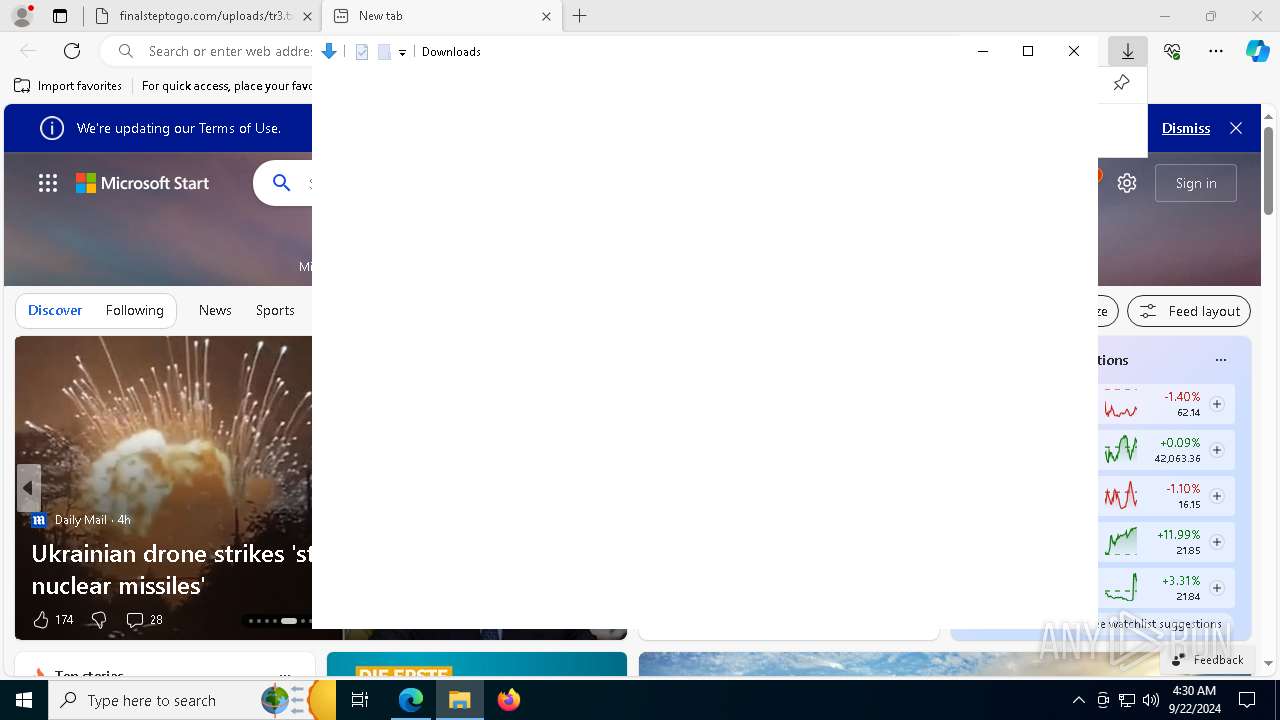Image resolution: width=1280 pixels, height=720 pixels.
Task: Open the News category
Action: (x=215, y=311)
